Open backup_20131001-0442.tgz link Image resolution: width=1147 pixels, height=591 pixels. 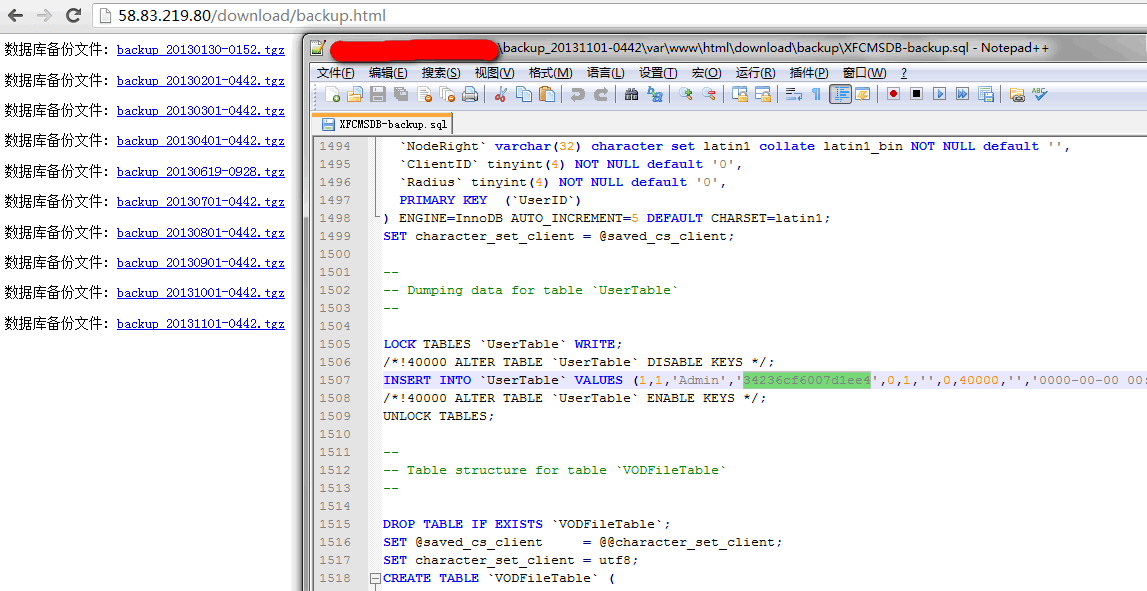(200, 292)
